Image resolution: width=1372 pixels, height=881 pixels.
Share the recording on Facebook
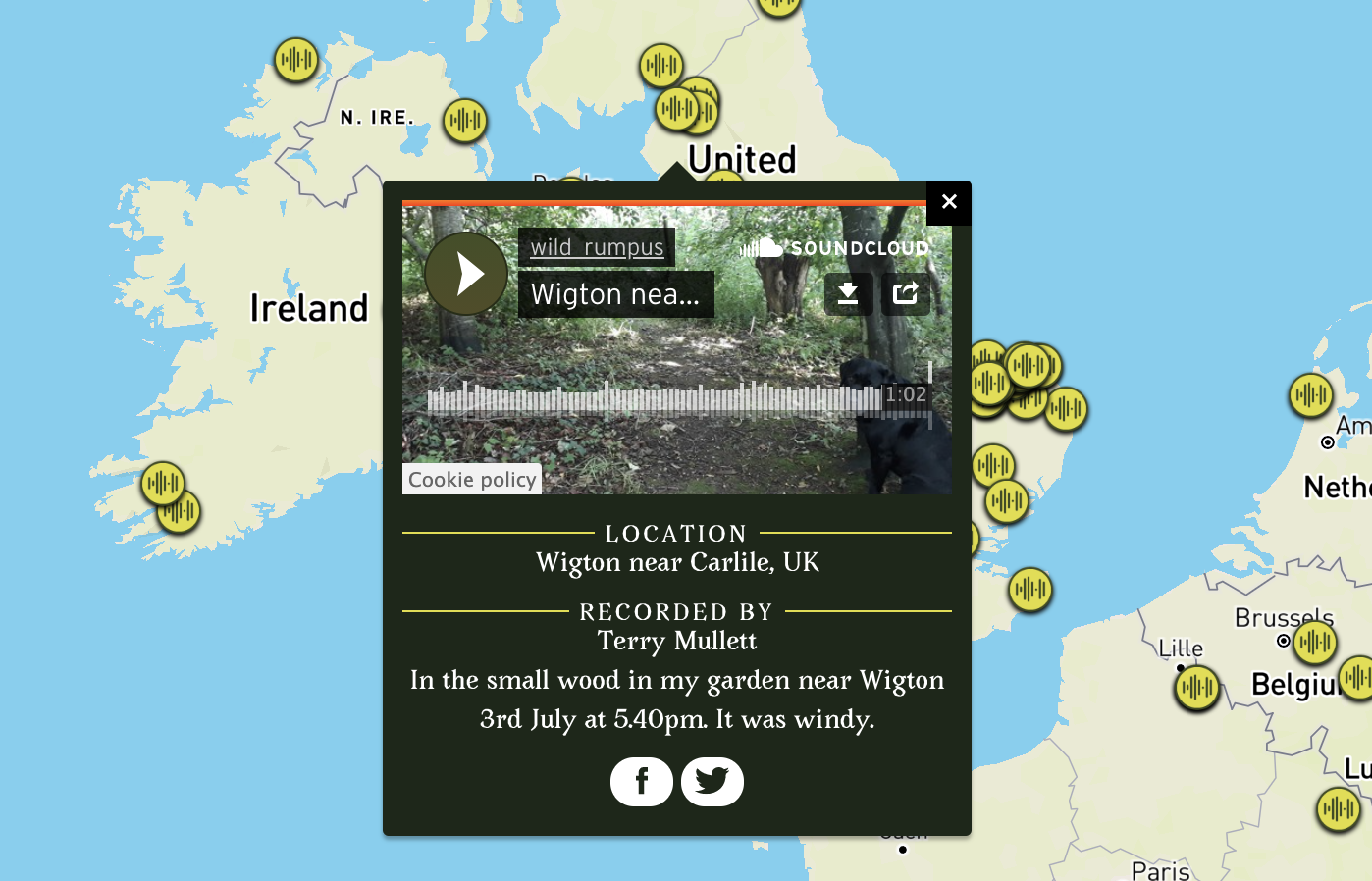pyautogui.click(x=642, y=781)
